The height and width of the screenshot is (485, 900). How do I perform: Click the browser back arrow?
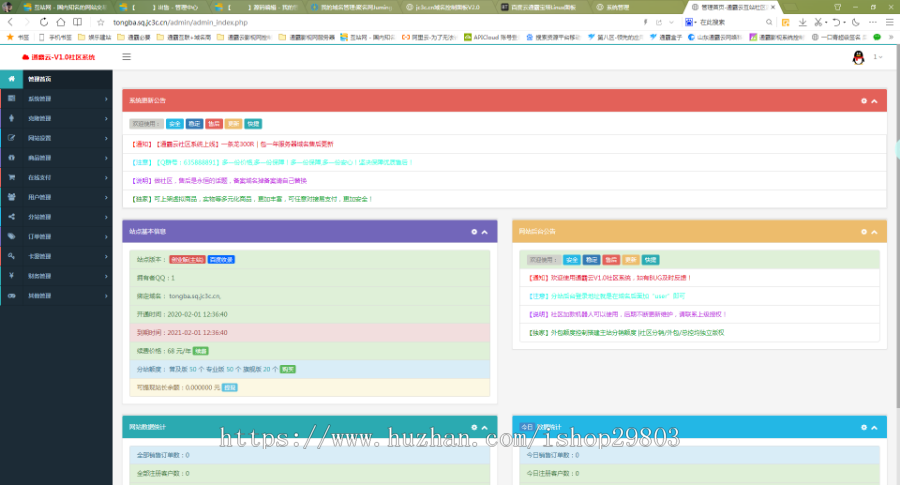(x=10, y=22)
